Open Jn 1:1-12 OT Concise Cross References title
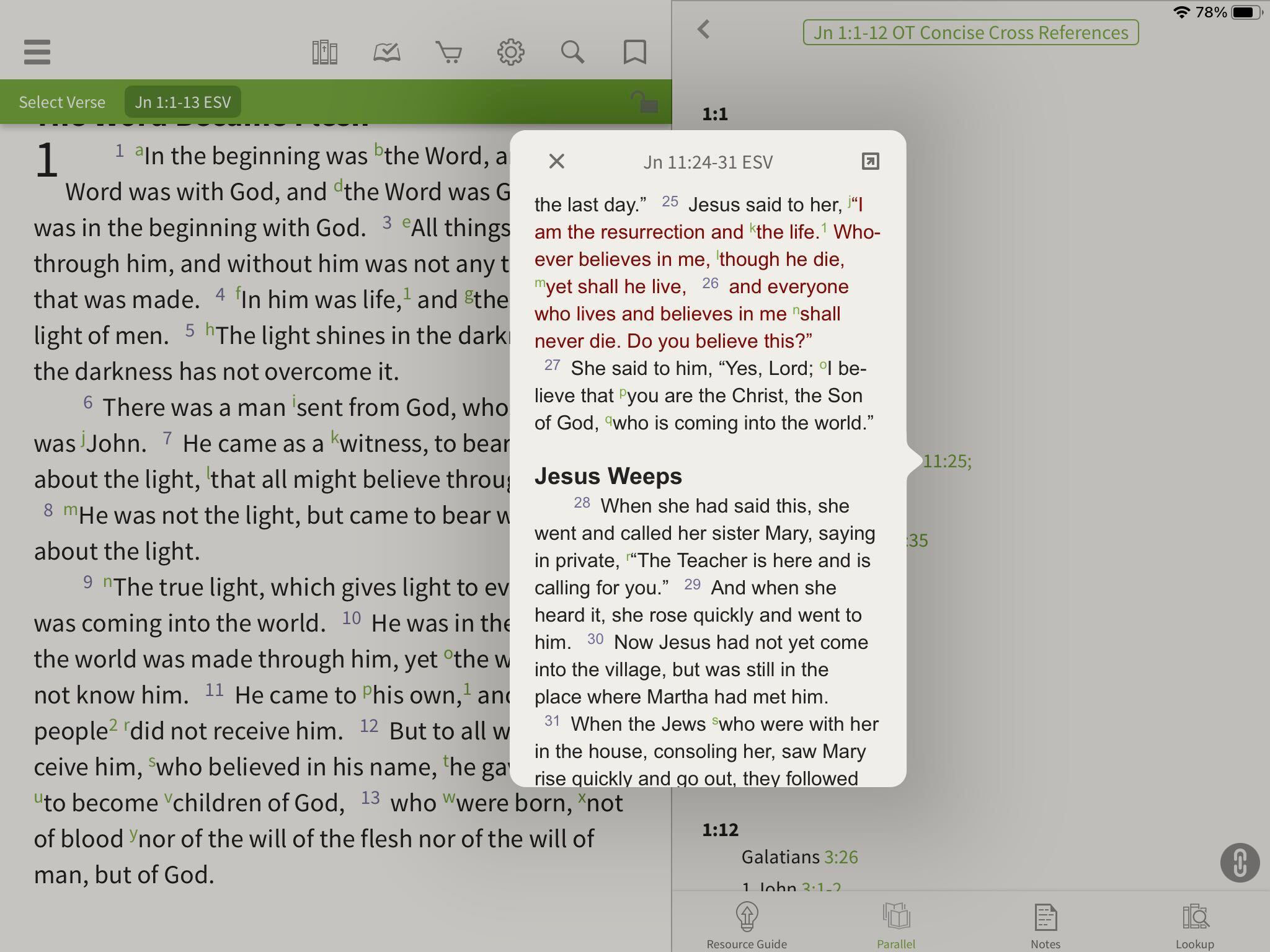Viewport: 1270px width, 952px height. click(970, 32)
